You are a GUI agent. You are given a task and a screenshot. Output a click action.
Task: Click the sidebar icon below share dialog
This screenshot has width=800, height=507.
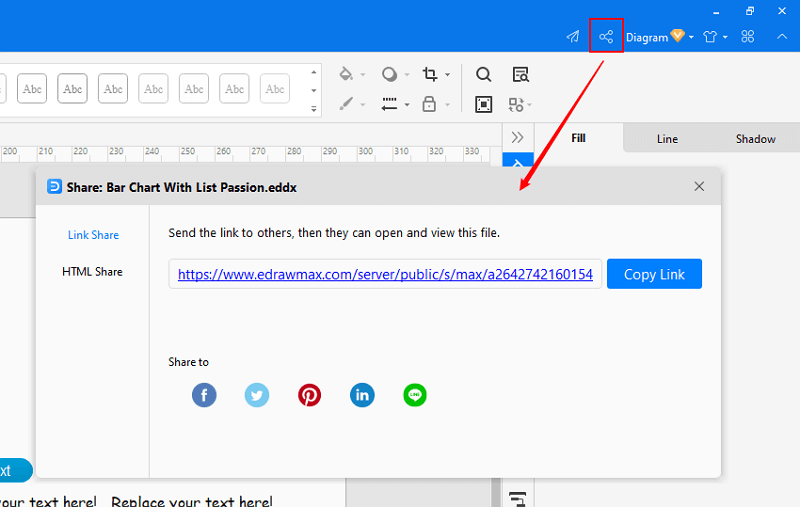click(517, 498)
